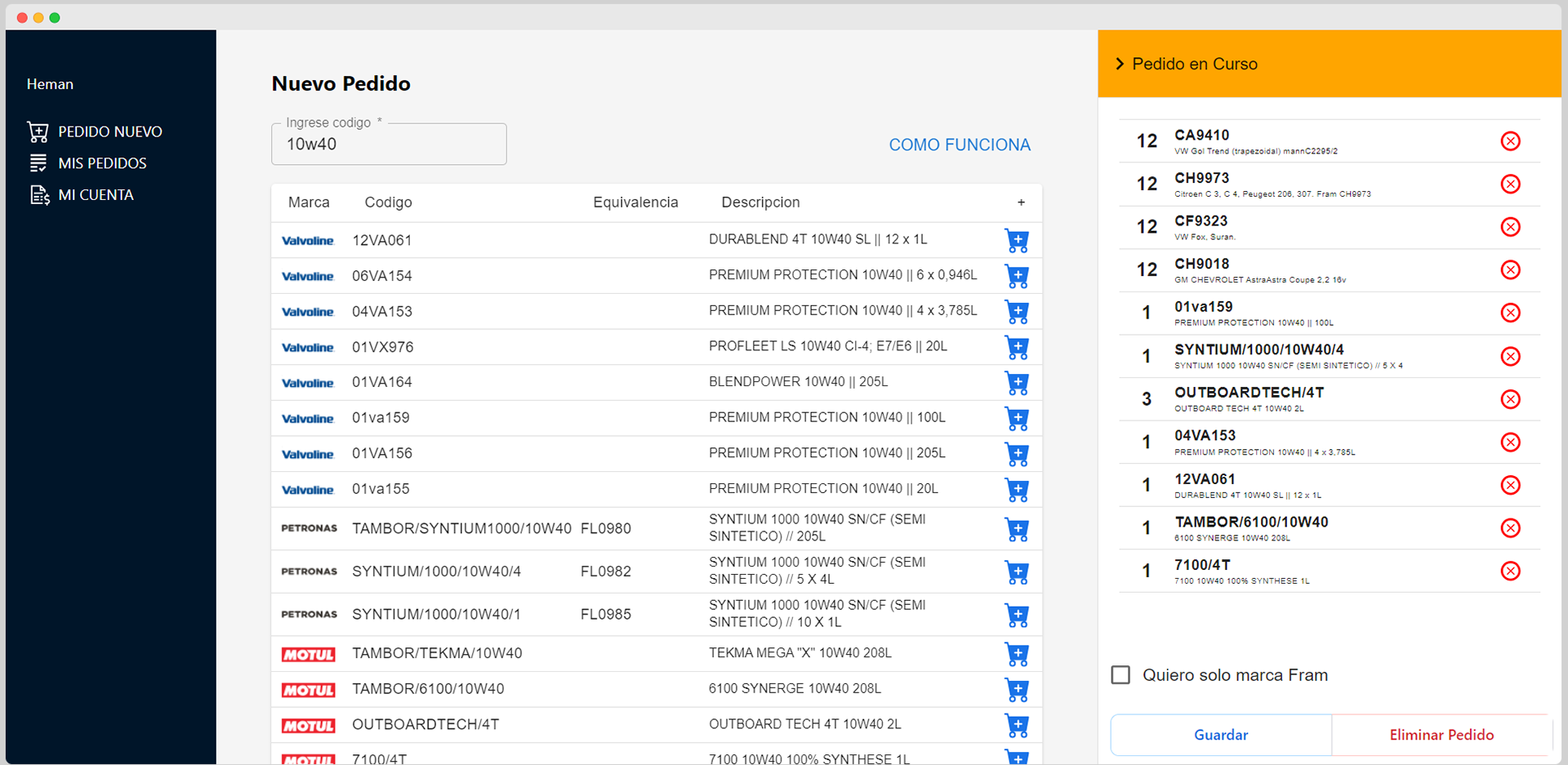Click the Equivalencia column header
The width and height of the screenshot is (1568, 765).
(635, 202)
